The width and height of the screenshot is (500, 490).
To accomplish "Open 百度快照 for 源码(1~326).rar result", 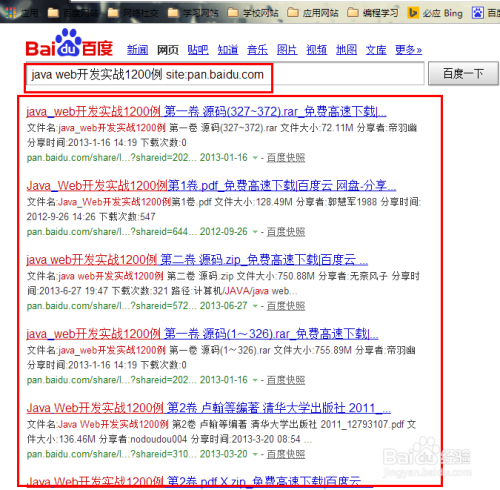I will point(286,380).
